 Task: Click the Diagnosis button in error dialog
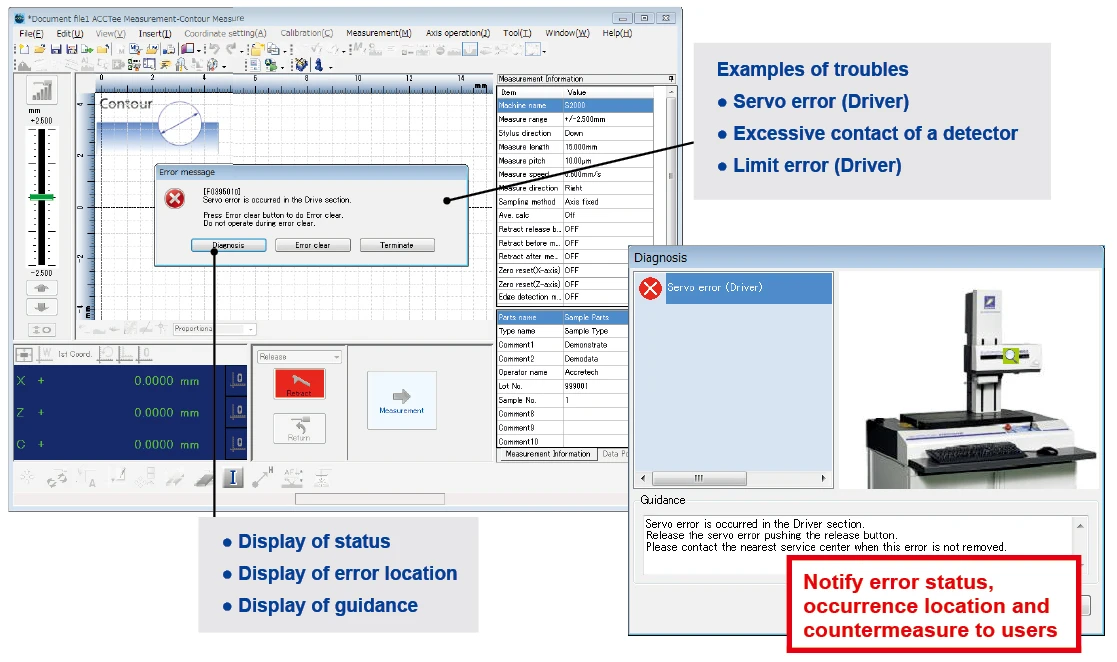coord(228,245)
